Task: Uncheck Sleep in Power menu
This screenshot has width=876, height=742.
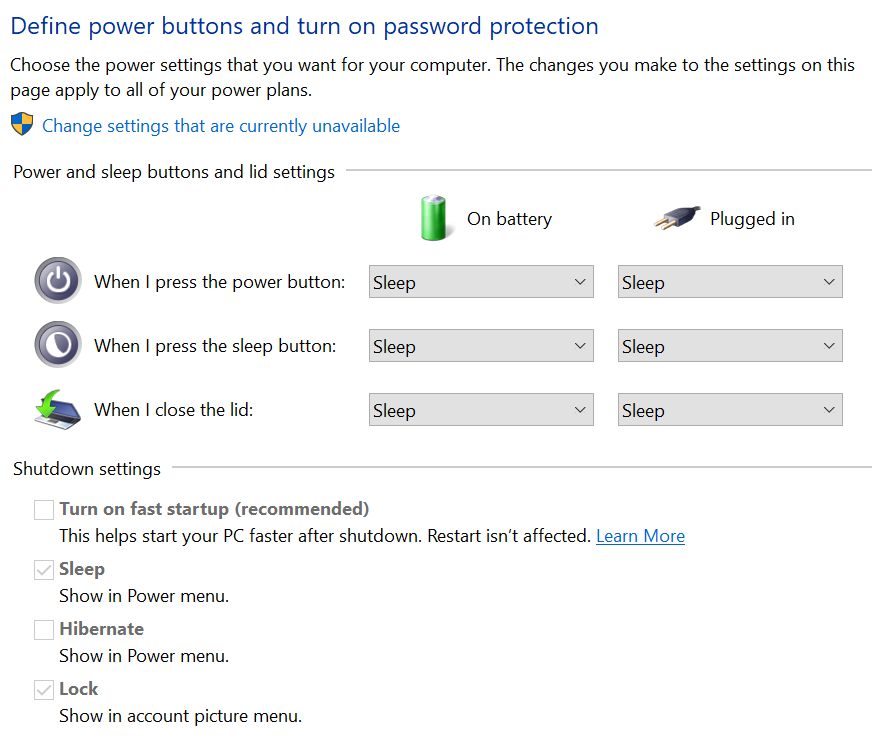Action: [x=44, y=570]
